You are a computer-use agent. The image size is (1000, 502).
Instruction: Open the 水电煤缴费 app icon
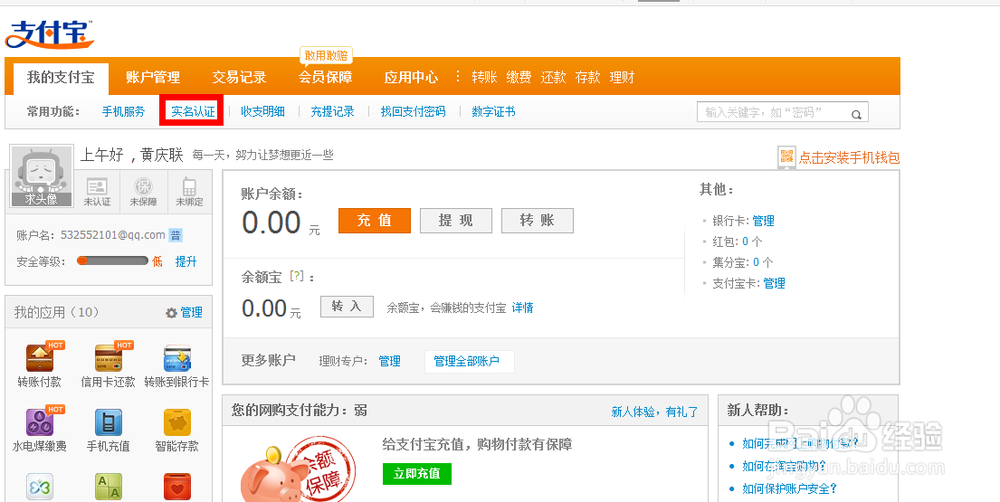[x=40, y=422]
